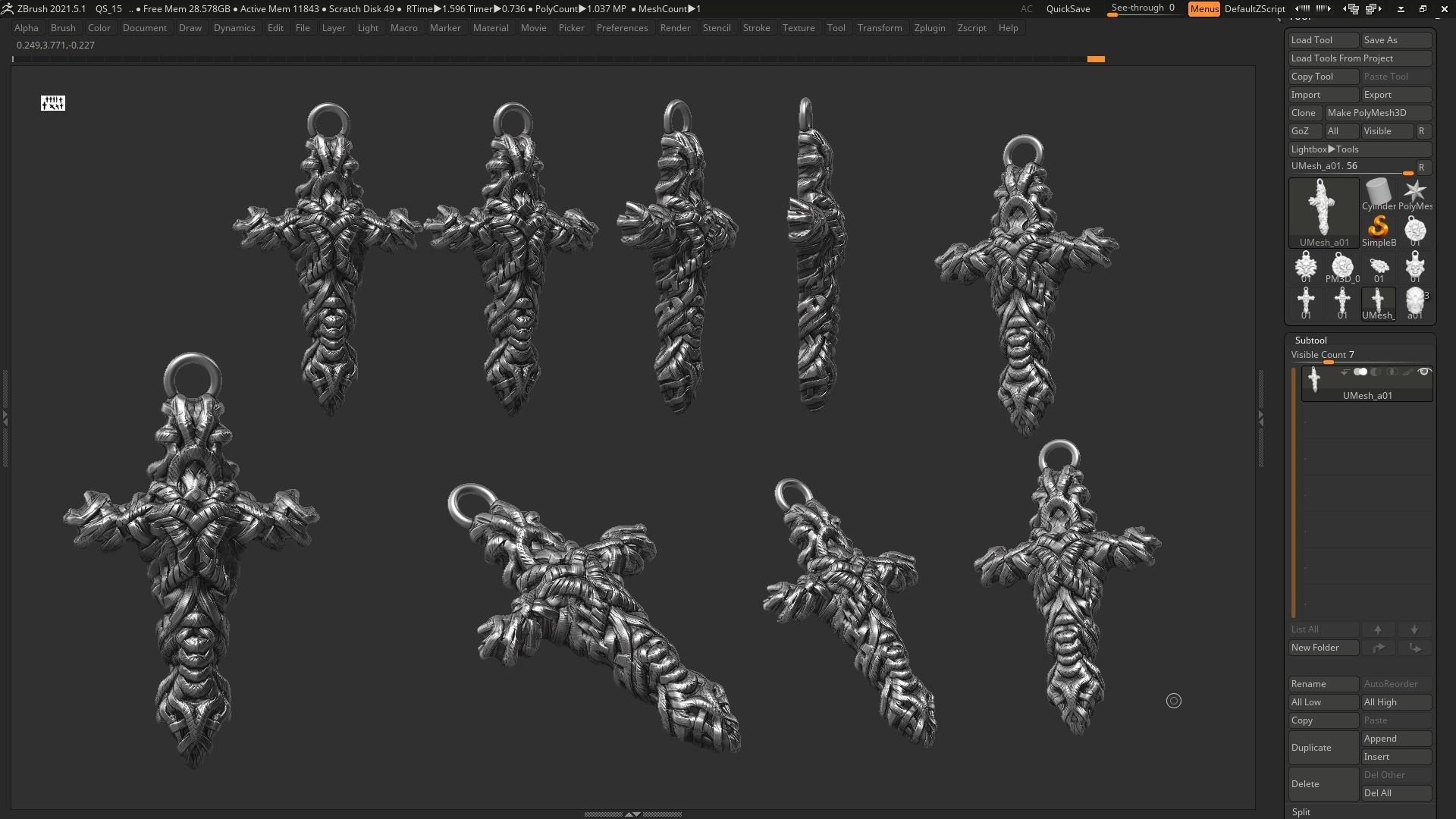This screenshot has width=1456, height=819.
Task: Open the Zplugin menu
Action: pos(929,28)
